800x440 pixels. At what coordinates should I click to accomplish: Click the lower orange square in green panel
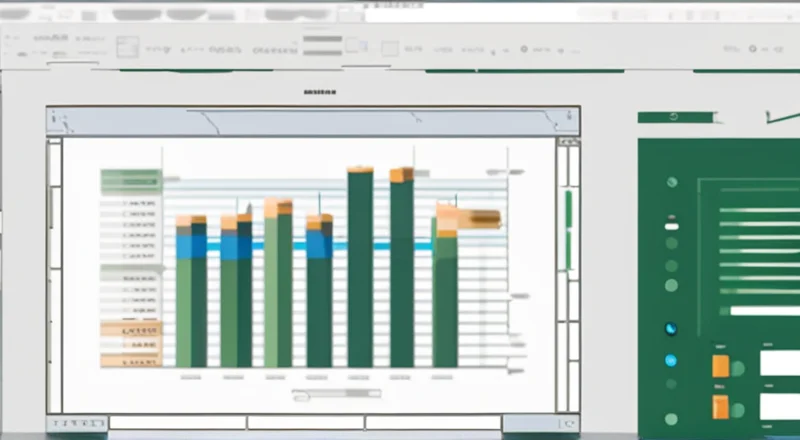tap(720, 406)
